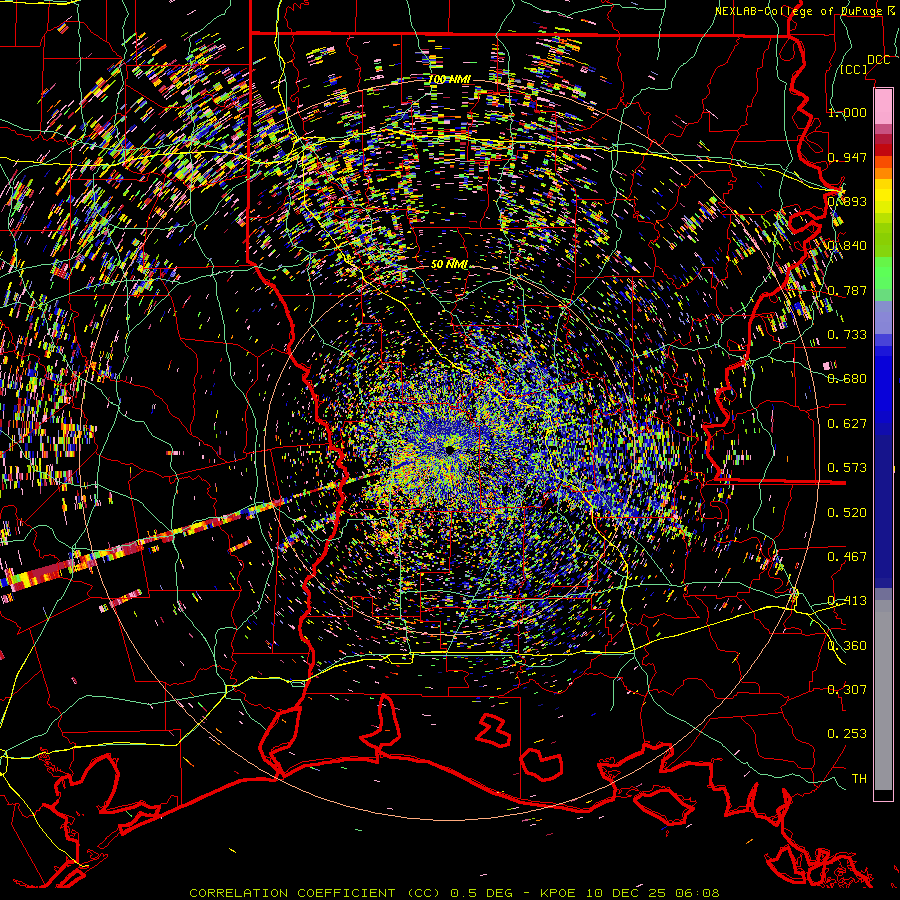Screen dimensions: 900x900
Task: Select the "[CC]" units label
Action: coord(854,69)
